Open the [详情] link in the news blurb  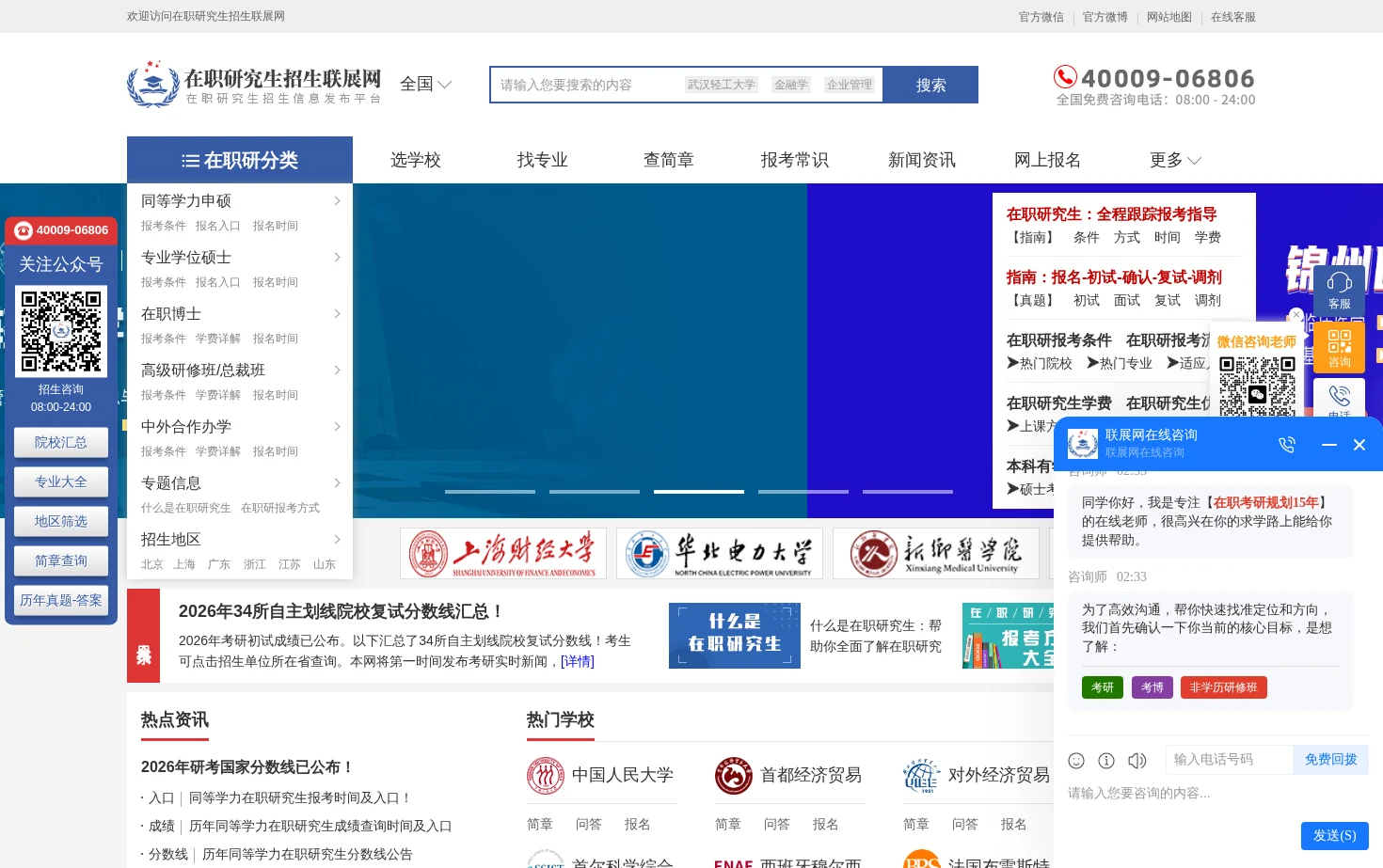(x=578, y=661)
